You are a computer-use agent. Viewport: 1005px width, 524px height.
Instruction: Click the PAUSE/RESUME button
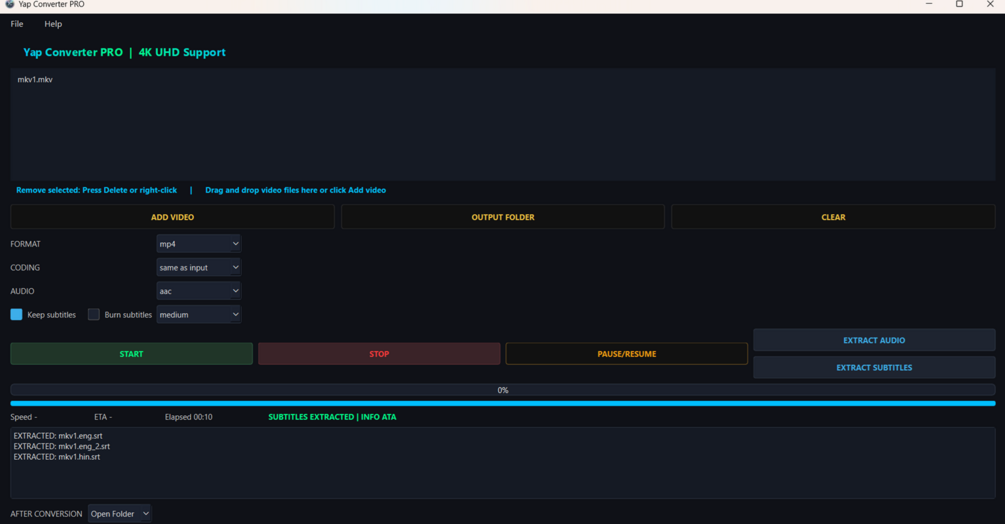pos(626,354)
